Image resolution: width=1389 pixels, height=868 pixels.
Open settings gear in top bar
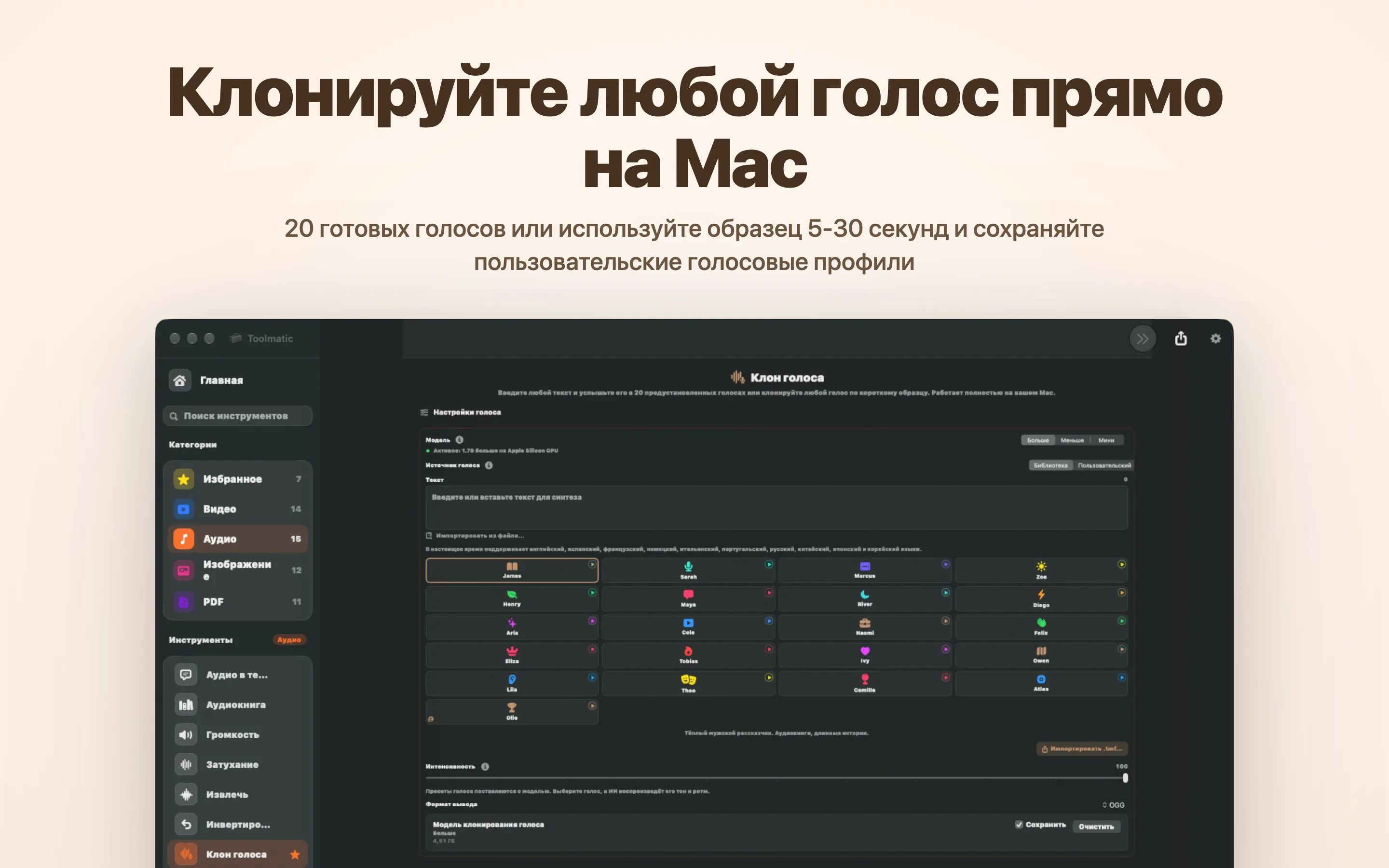pyautogui.click(x=1216, y=339)
